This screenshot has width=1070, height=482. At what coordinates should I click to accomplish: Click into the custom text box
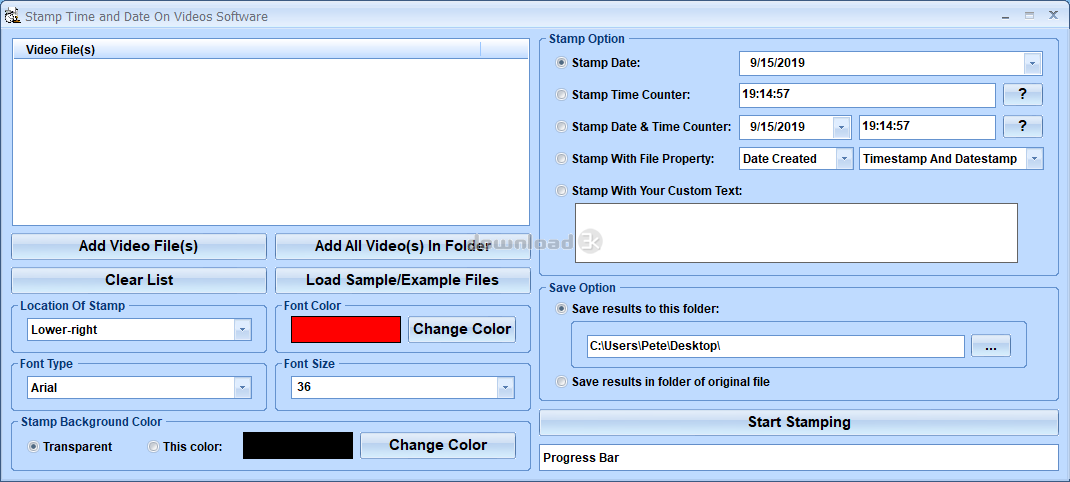796,233
